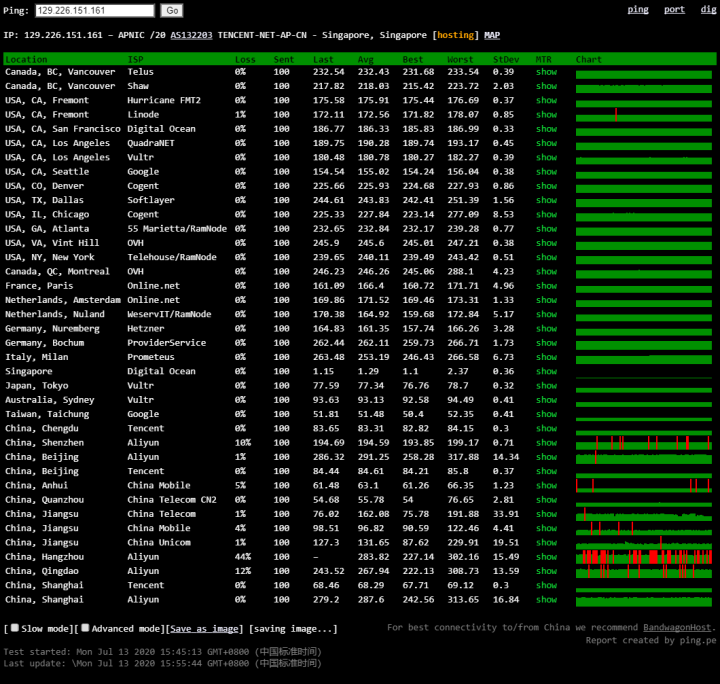Screen dimensions: 720x684
Task: Open the port tab link
Action: [x=674, y=10]
